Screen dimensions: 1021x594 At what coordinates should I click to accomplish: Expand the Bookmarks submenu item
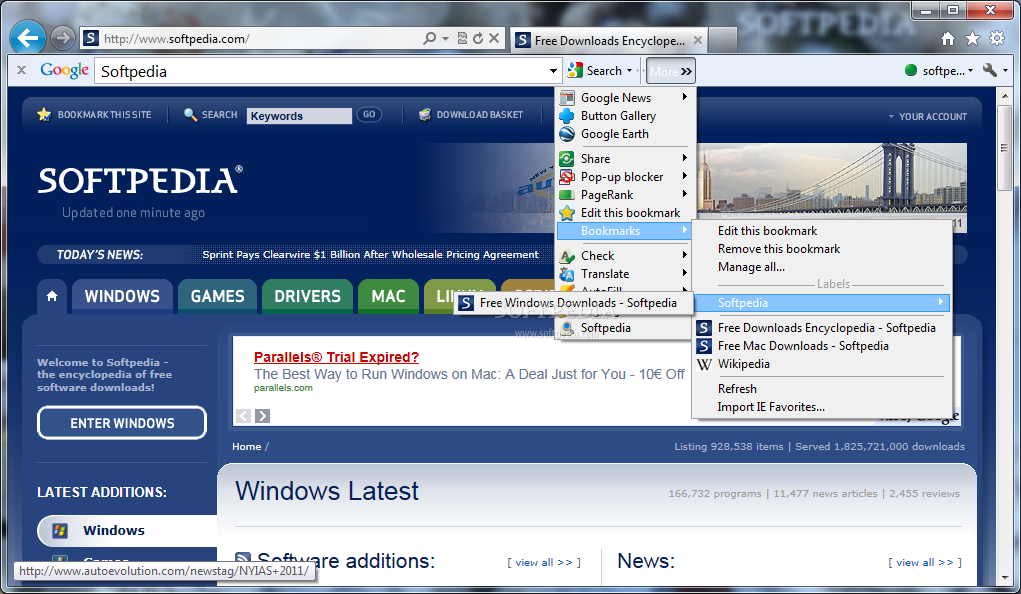click(x=625, y=231)
